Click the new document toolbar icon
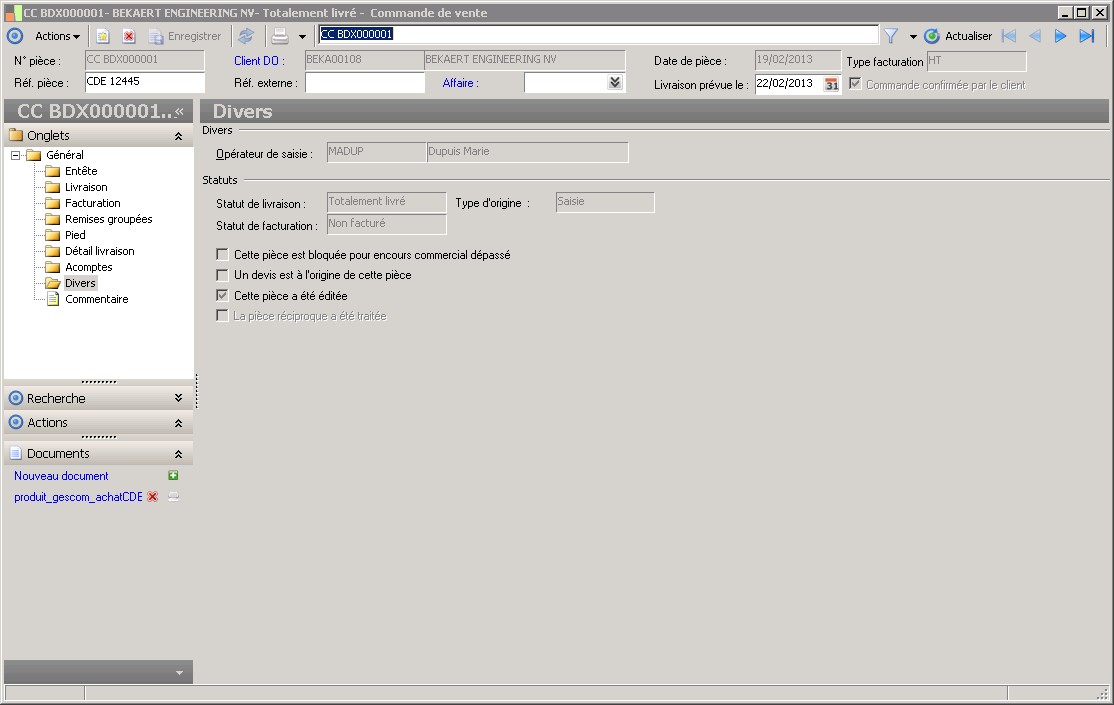Screen dimensions: 1114x705 point(103,36)
